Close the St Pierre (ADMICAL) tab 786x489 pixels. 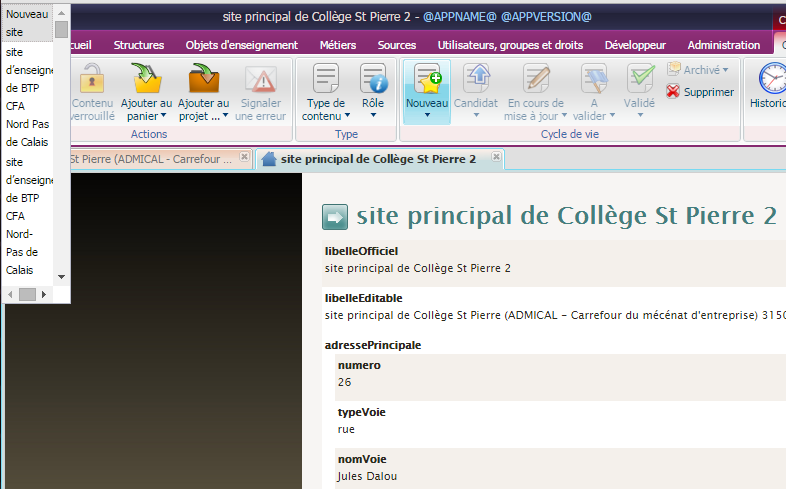point(244,157)
